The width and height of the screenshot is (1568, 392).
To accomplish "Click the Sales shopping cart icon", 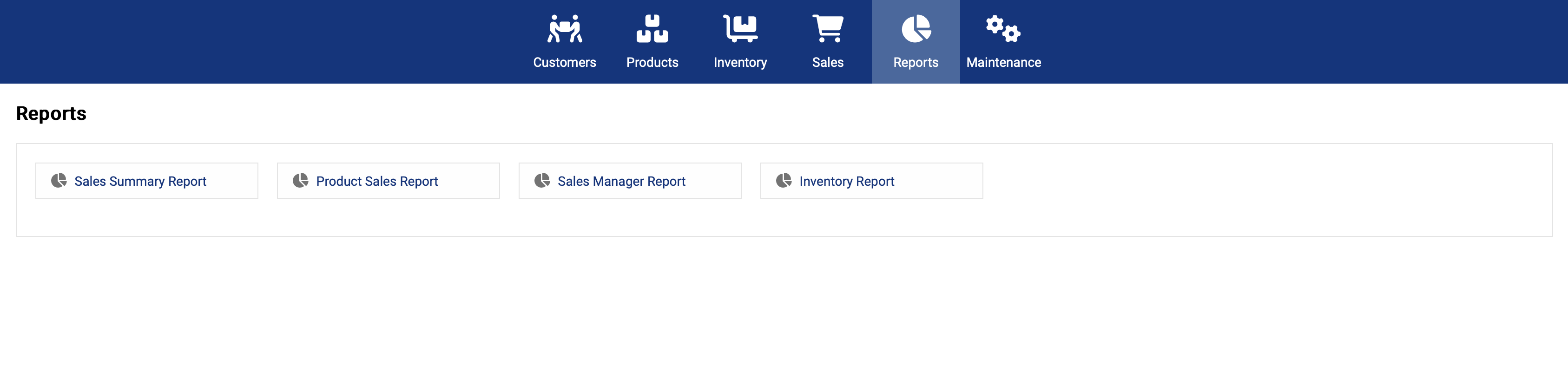I will pyautogui.click(x=828, y=29).
